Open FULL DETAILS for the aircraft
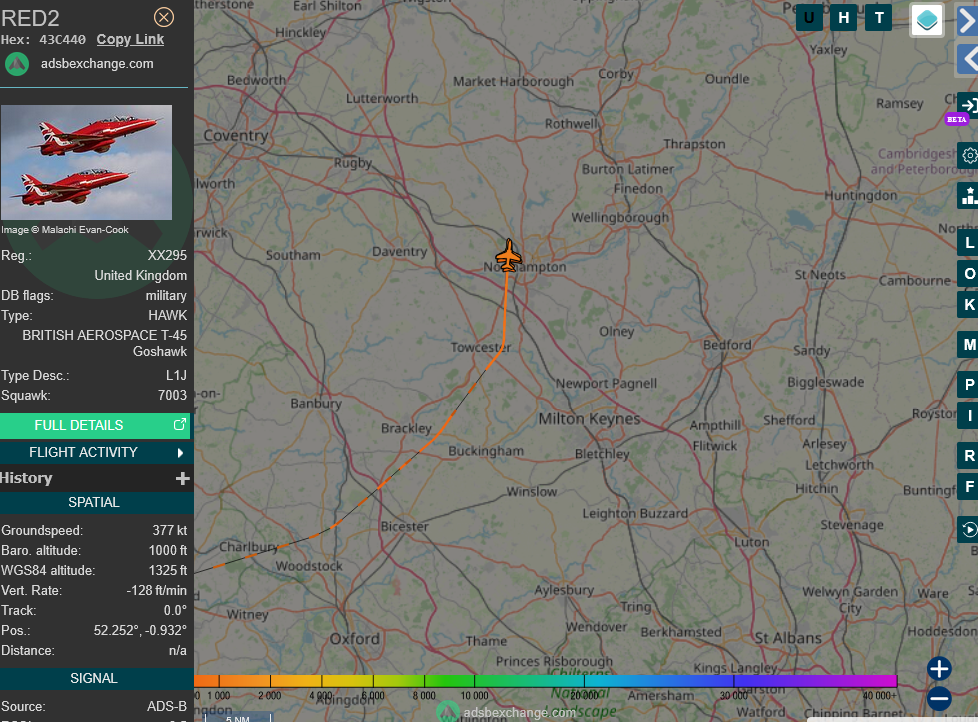This screenshot has width=978, height=722. [95, 425]
